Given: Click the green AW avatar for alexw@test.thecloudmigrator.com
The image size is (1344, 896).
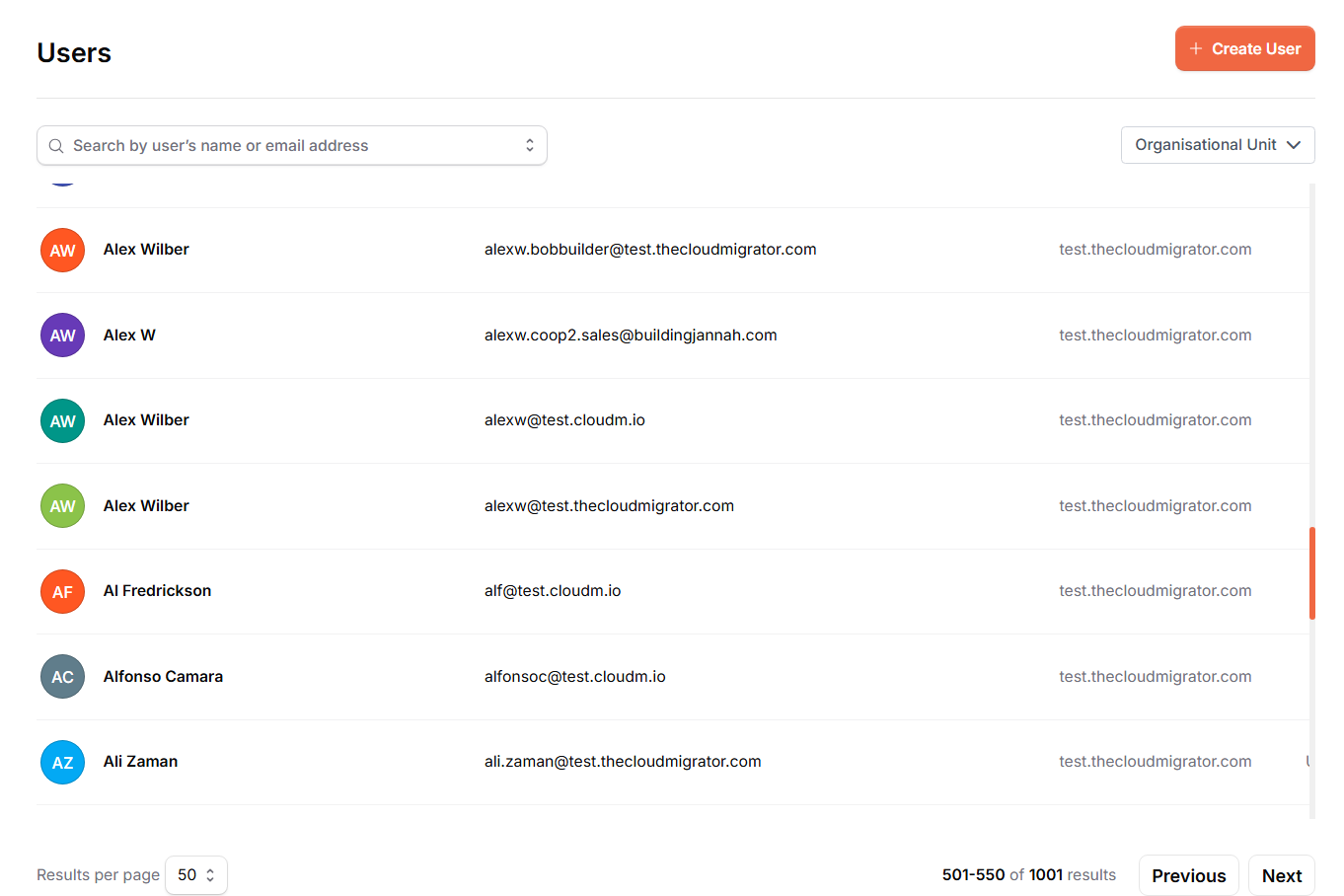Looking at the screenshot, I should pos(62,506).
